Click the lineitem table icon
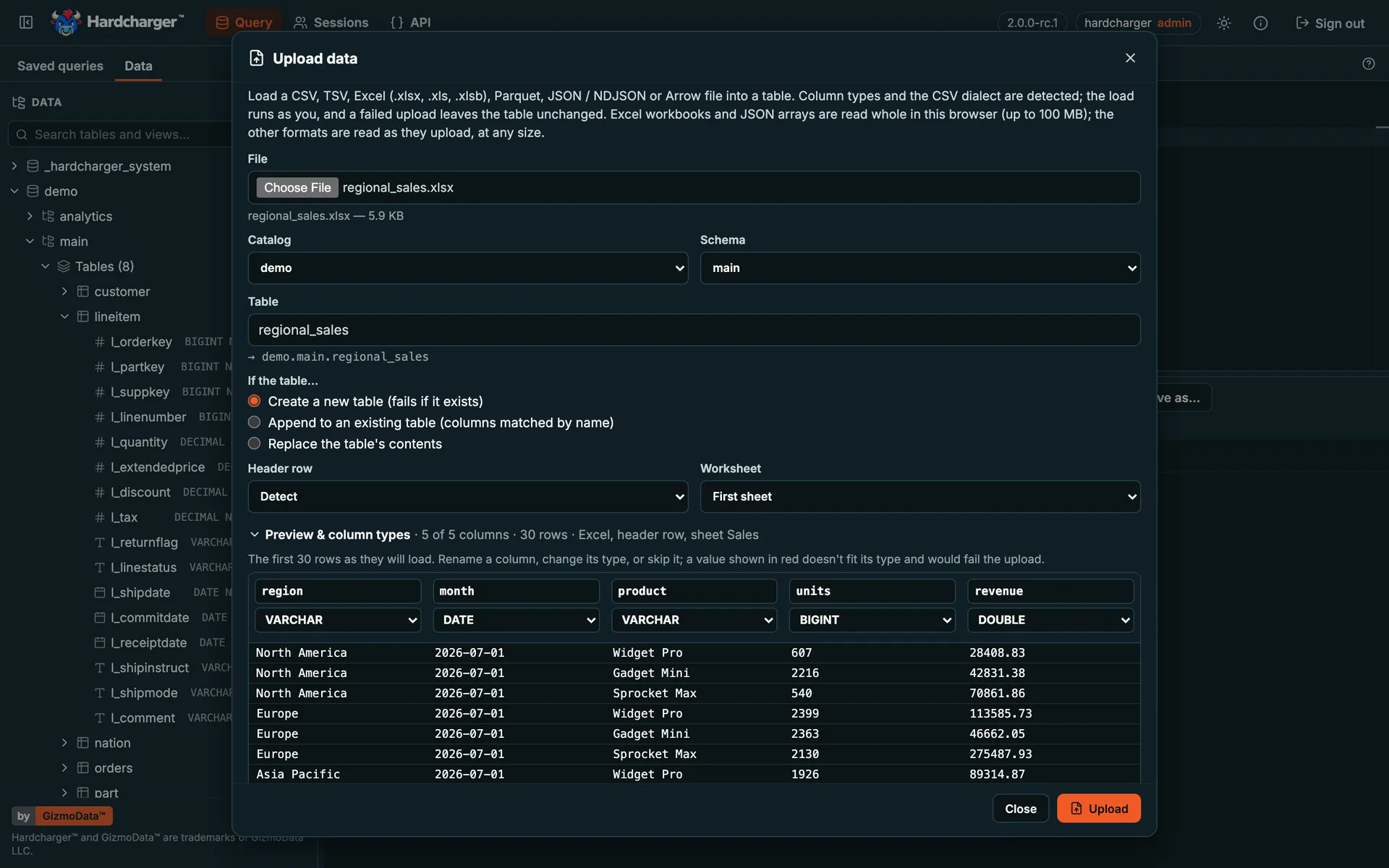 [x=83, y=317]
